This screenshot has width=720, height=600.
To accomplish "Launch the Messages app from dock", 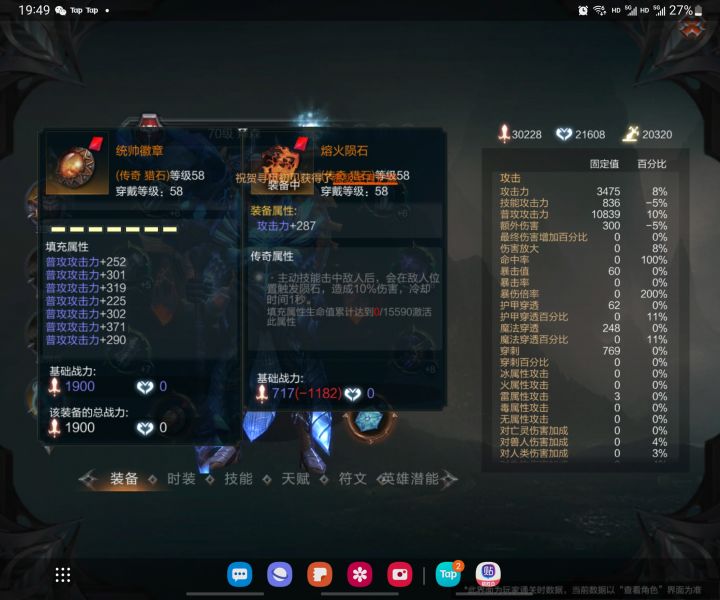I will coord(240,574).
